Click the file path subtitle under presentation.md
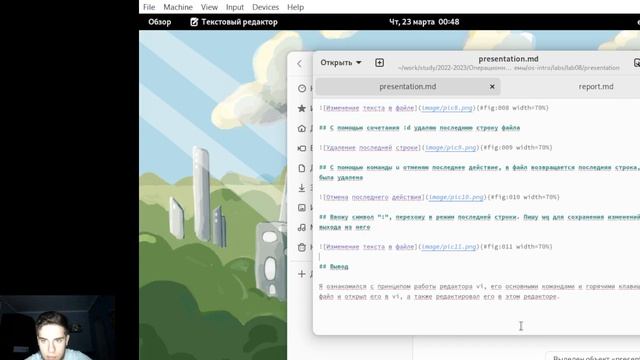Screen dimensions: 640x360 [x=508, y=68]
